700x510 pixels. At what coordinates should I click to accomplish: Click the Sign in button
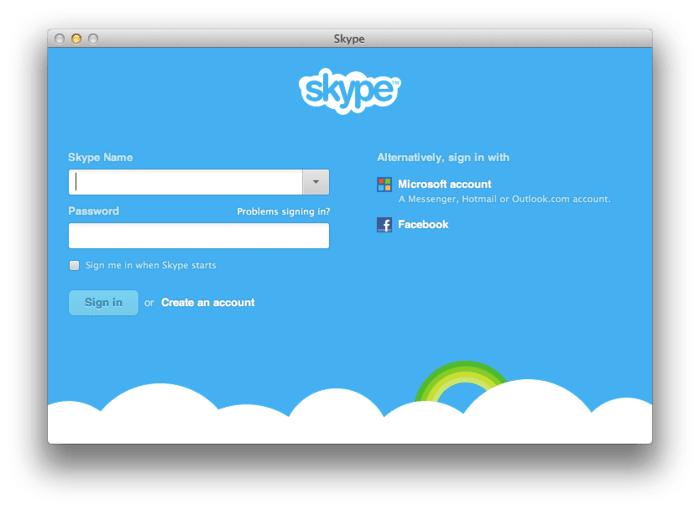coord(104,302)
